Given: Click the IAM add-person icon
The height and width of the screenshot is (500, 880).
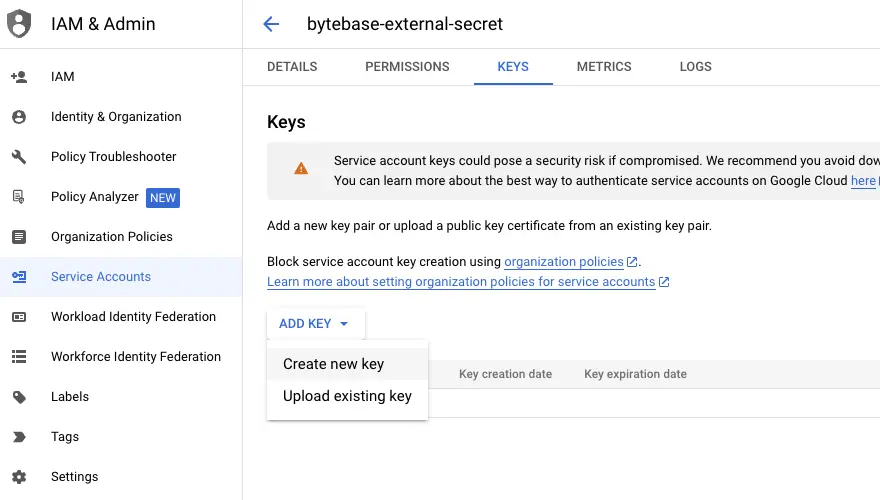Looking at the screenshot, I should (19, 77).
